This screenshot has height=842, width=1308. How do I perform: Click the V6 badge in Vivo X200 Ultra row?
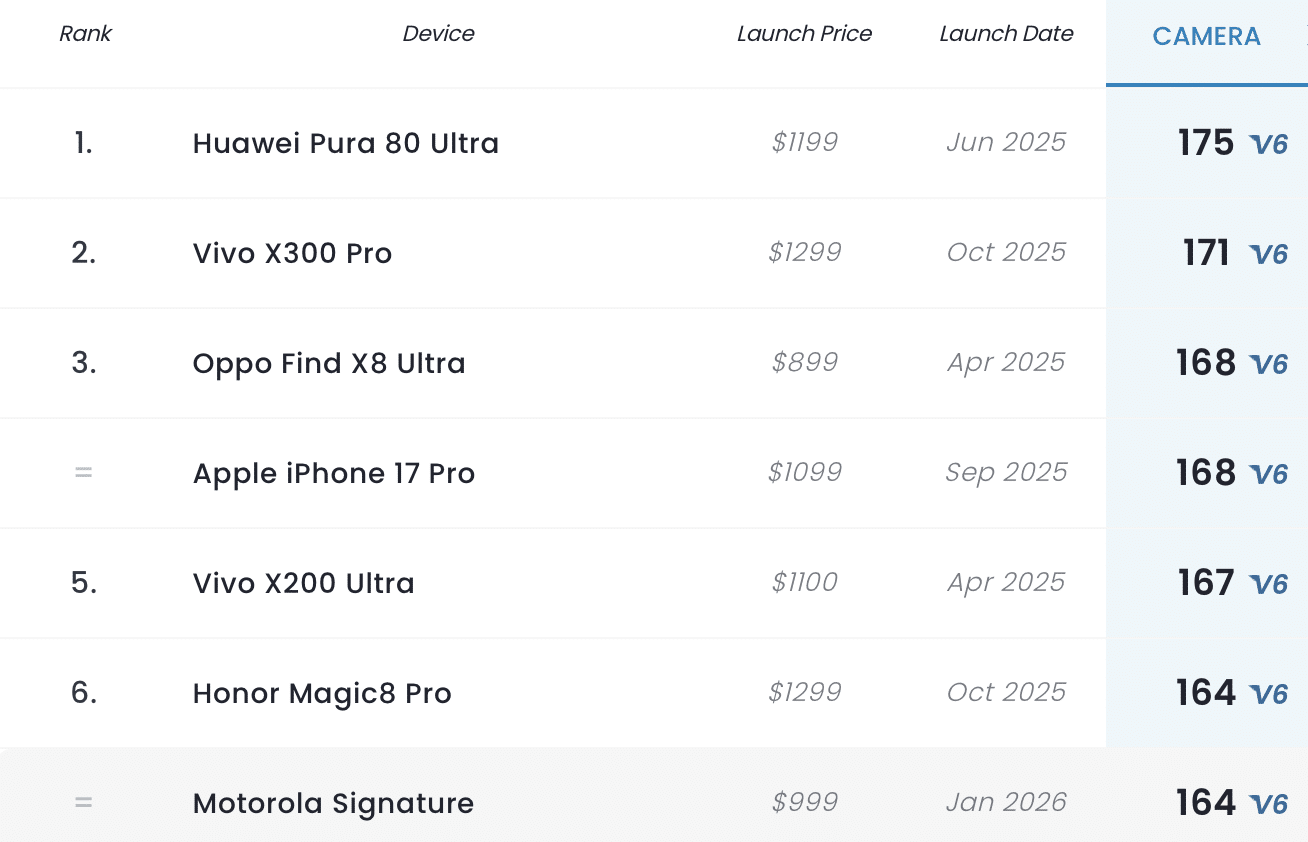(1269, 585)
